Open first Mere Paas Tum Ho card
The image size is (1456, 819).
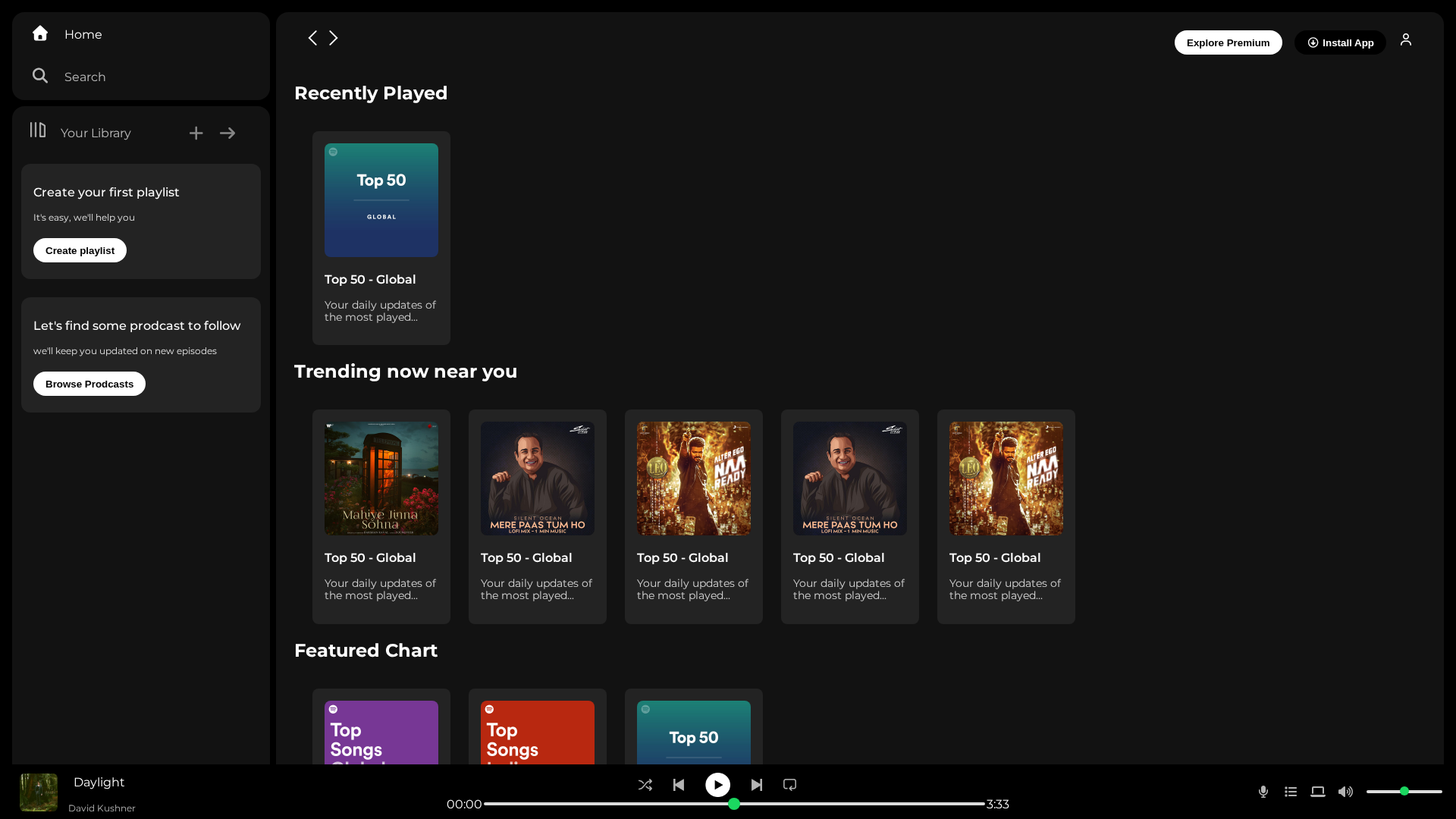[538, 516]
